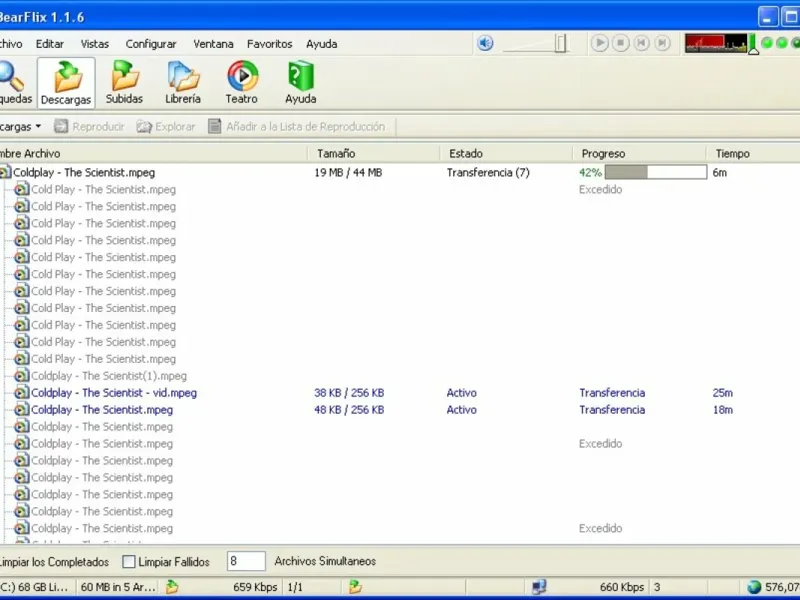This screenshot has height=600, width=800.
Task: Click the globe icon in status bar
Action: point(754,587)
